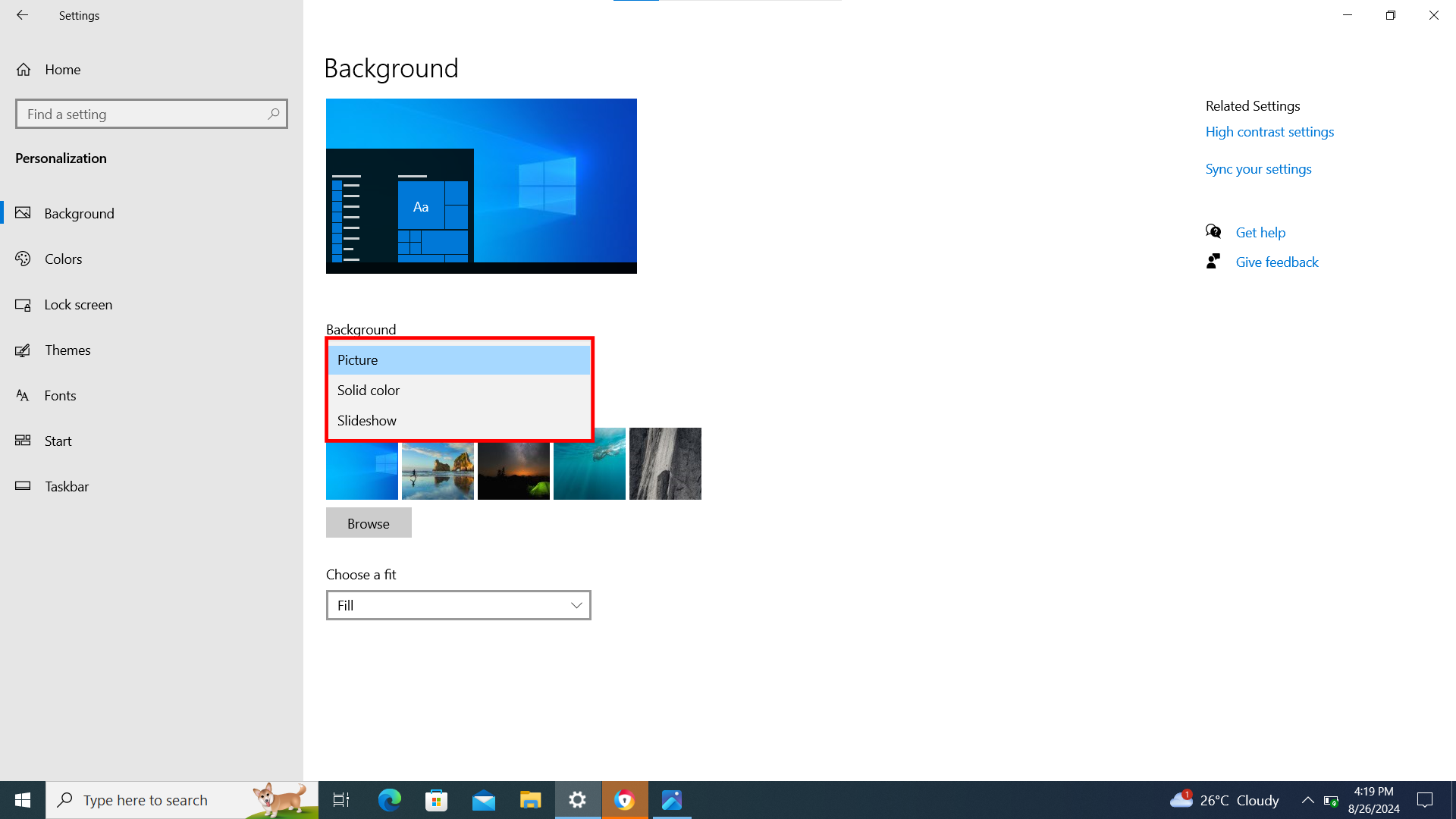Select Background in the sidebar
The height and width of the screenshot is (819, 1456).
(x=79, y=214)
